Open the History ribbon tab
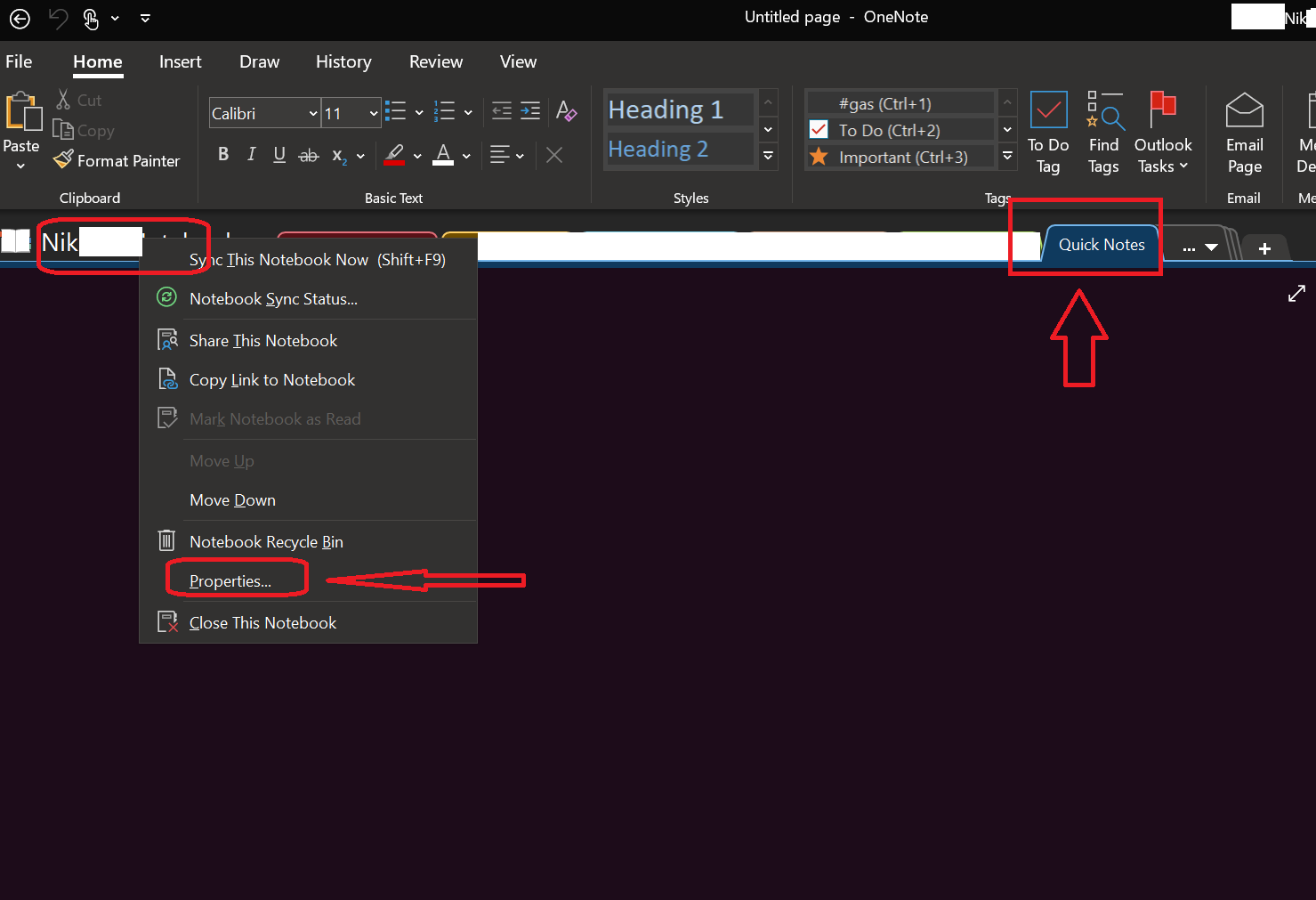Screen dimensions: 1316x900 pyautogui.click(x=343, y=61)
